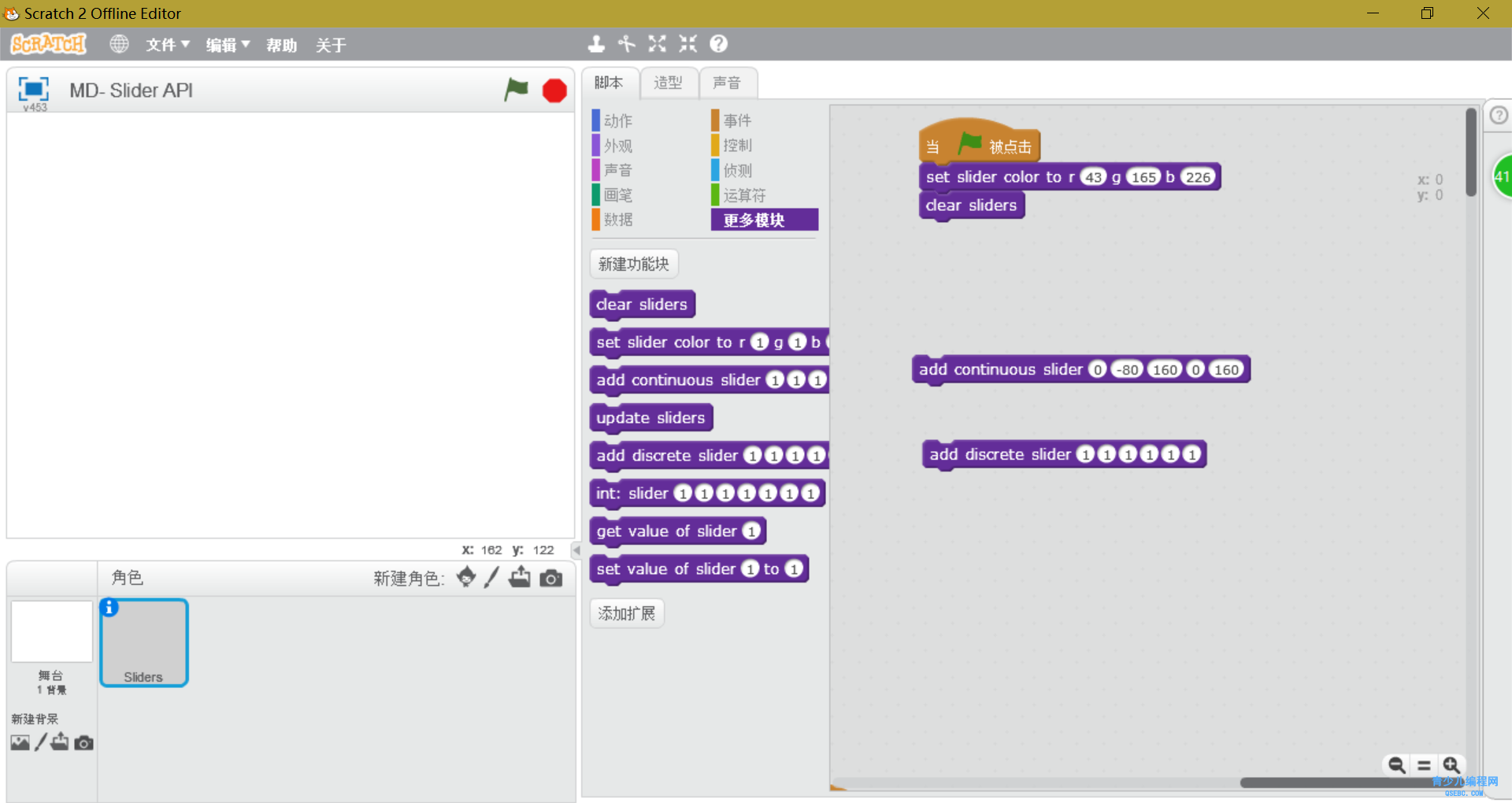The image size is (1512, 803).
Task: Edit the r value 43 in script
Action: point(1093,177)
